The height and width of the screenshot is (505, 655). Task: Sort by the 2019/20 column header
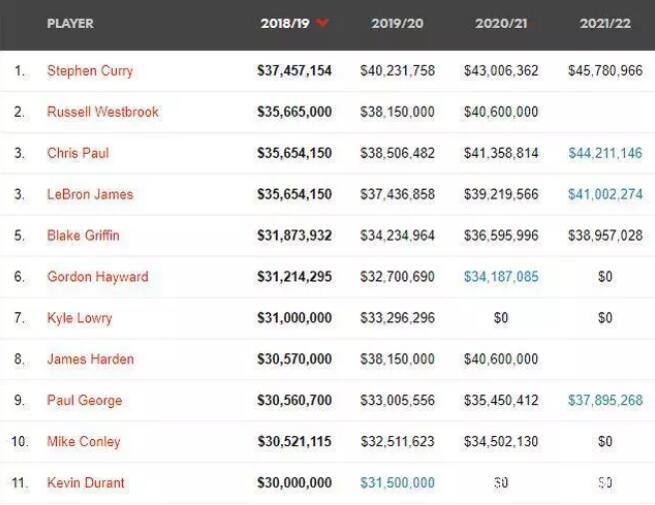[x=397, y=23]
